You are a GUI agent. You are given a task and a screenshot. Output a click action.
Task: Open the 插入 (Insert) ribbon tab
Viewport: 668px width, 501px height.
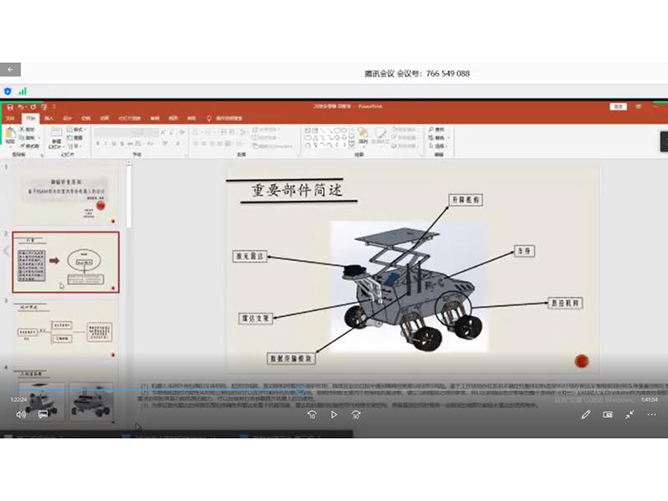(49, 118)
